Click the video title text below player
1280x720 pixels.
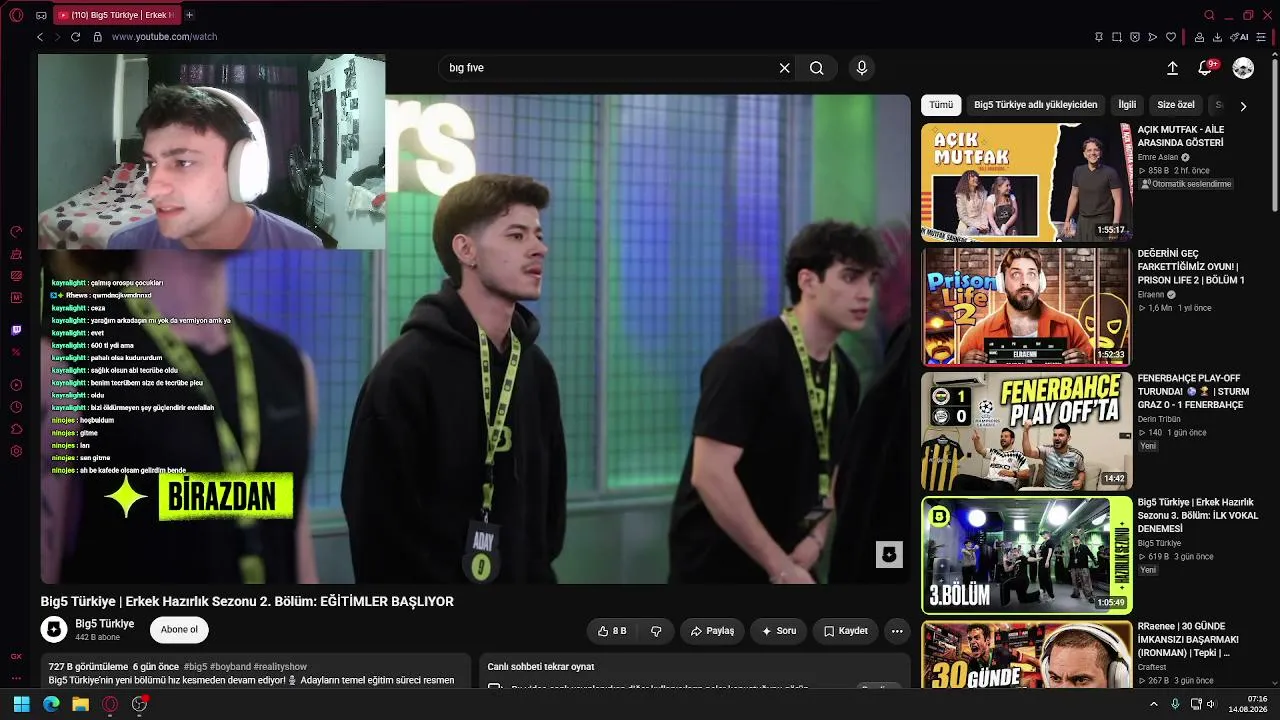[x=247, y=601]
